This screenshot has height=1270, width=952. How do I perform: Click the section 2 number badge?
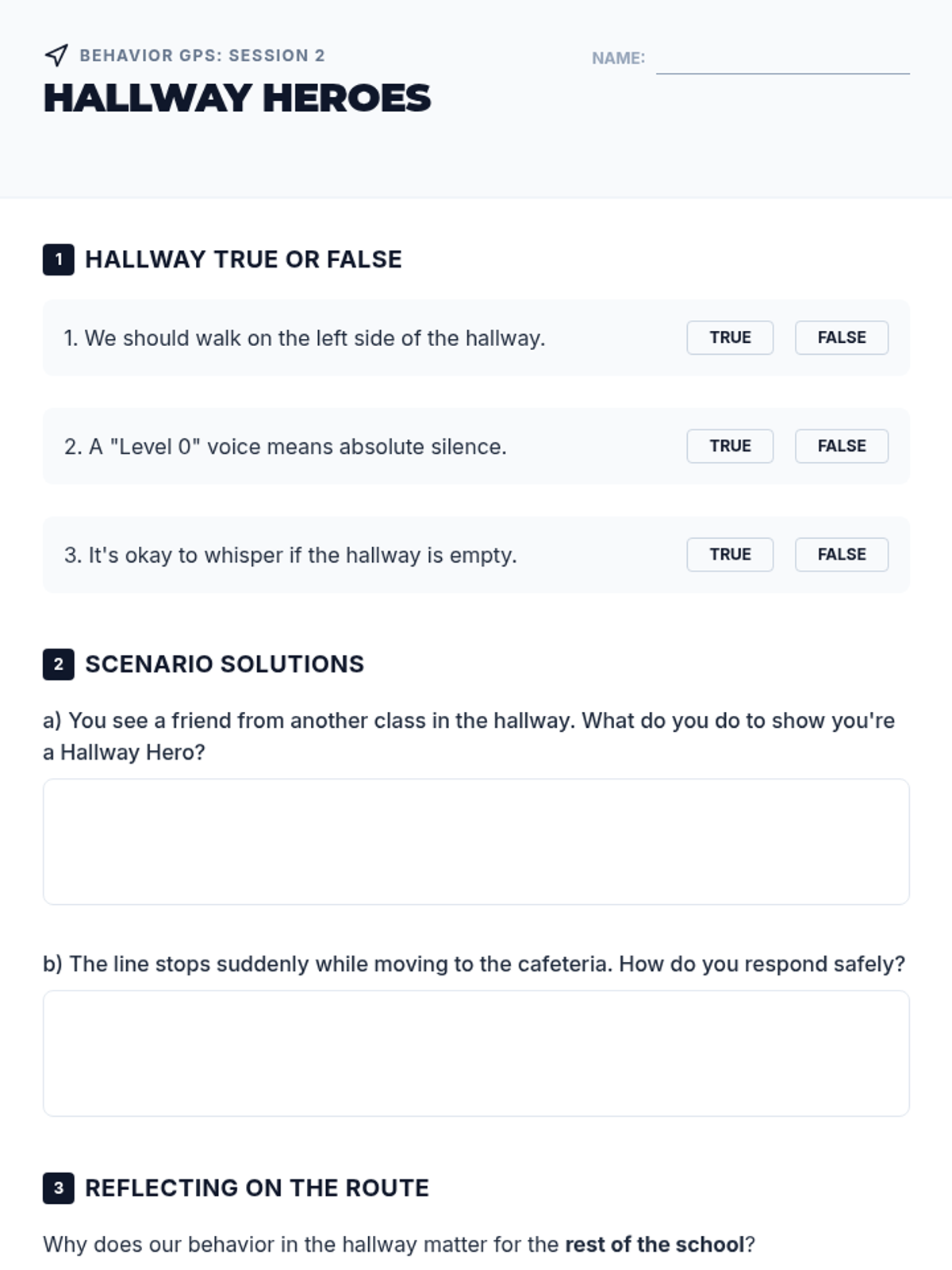(x=58, y=664)
